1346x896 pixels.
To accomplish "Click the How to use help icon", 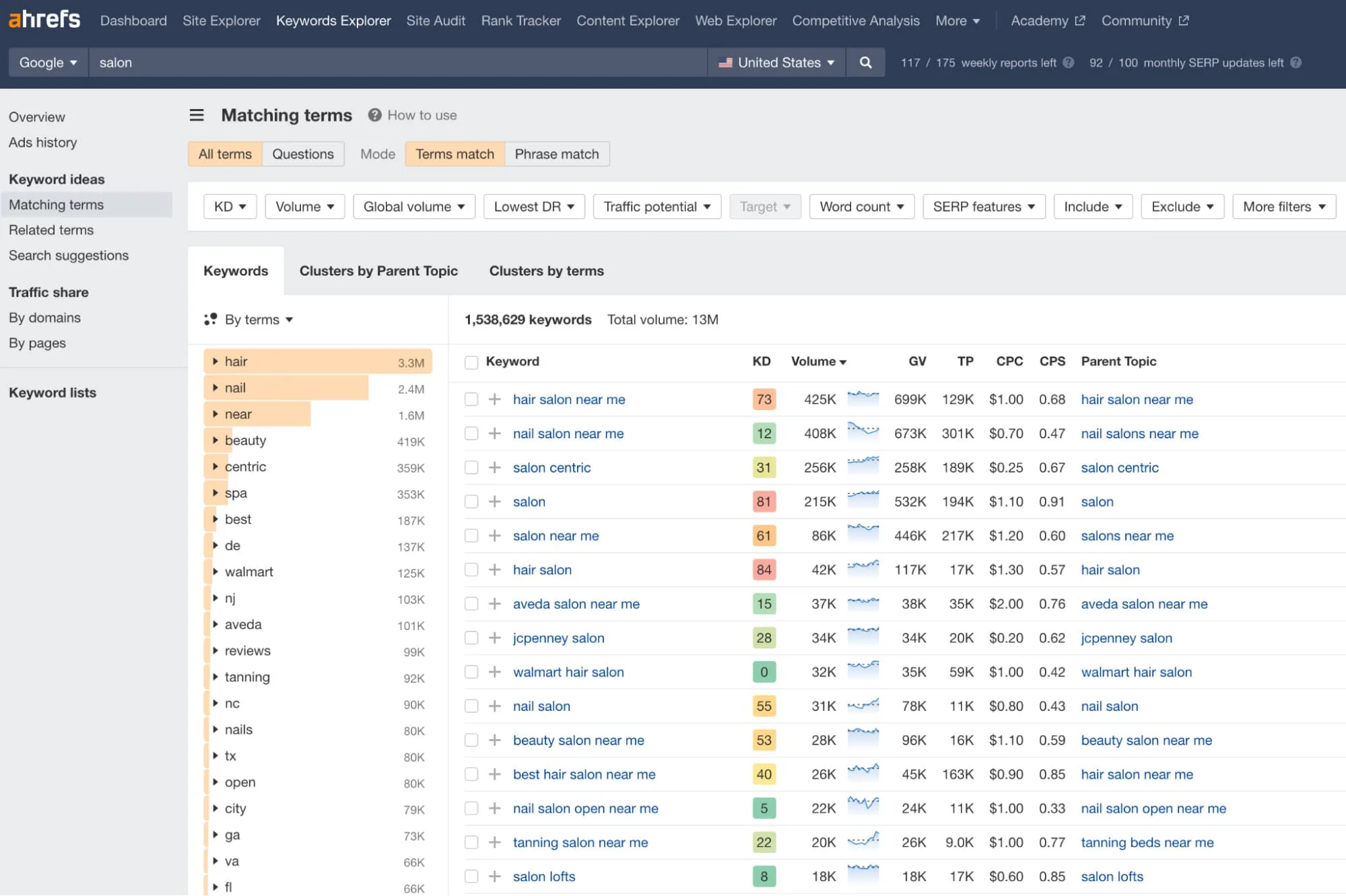I will (x=374, y=115).
